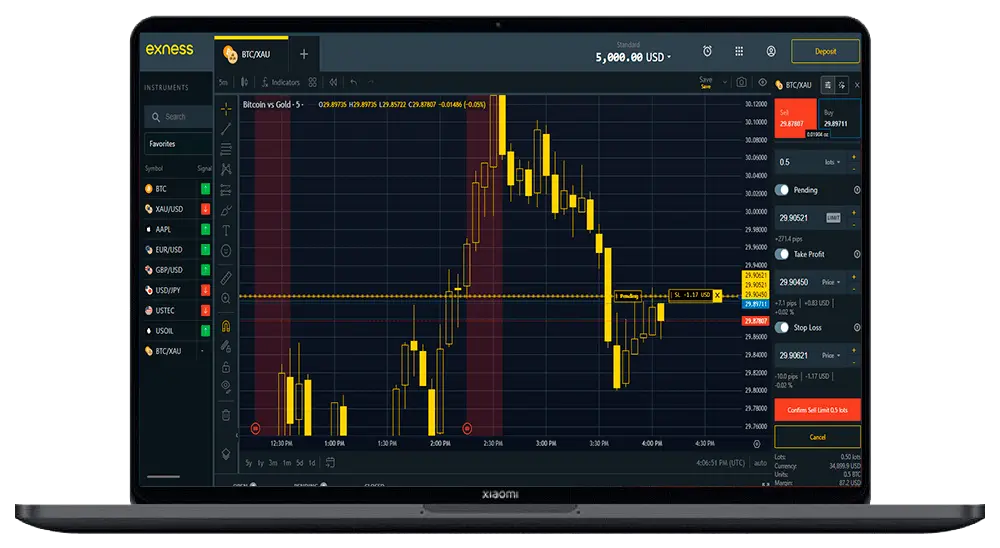
Task: Click Confirm Sell Limit 0.5 lots
Action: (x=817, y=410)
